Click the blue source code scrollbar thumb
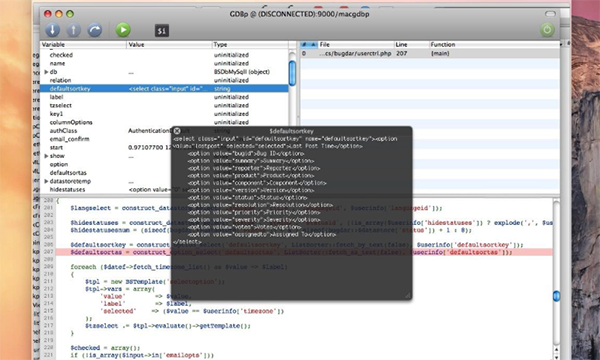 point(556,296)
